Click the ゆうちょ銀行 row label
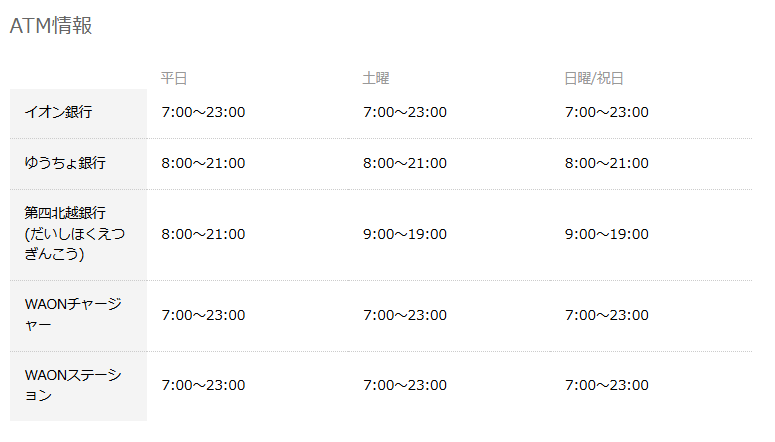The width and height of the screenshot is (775, 442). click(x=65, y=163)
